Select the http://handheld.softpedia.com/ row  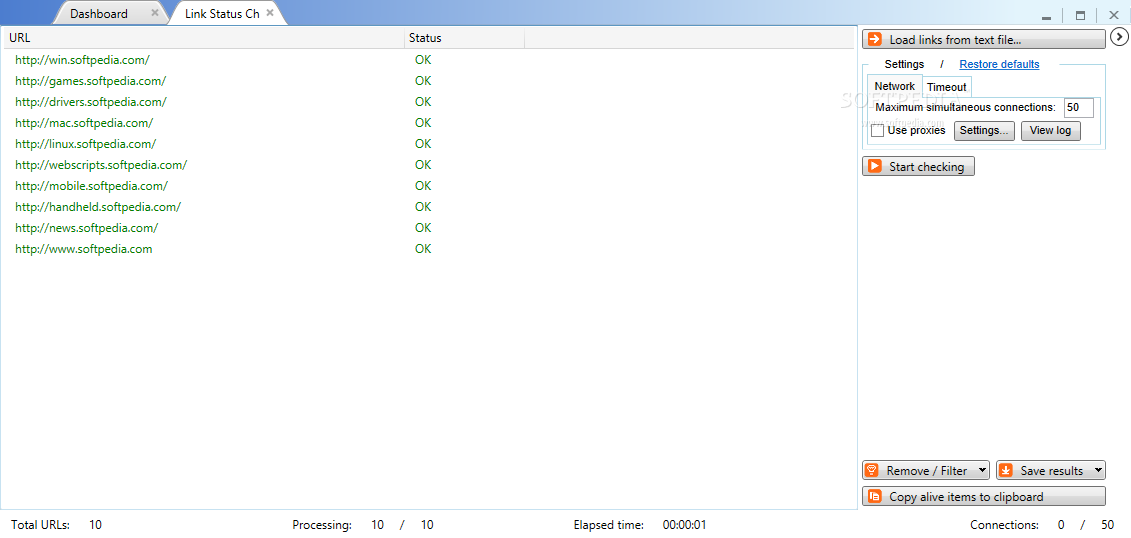point(428,206)
